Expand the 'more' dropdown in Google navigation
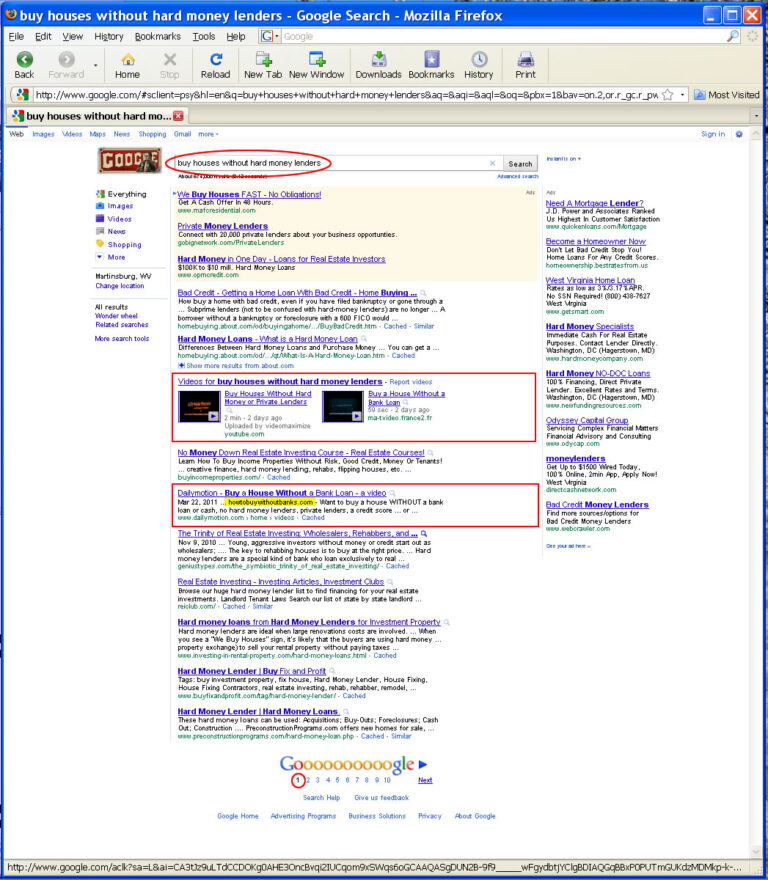Screen dimensions: 768x880 [208, 134]
